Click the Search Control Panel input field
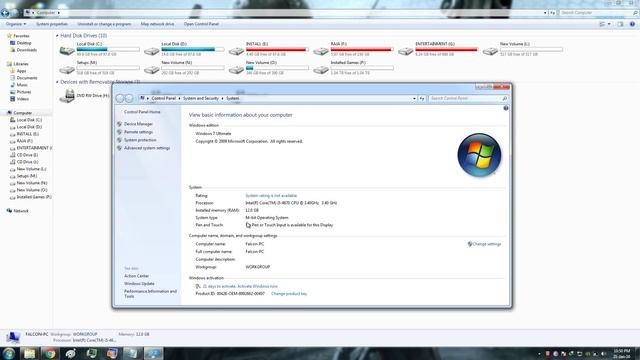640x360 pixels. pyautogui.click(x=464, y=98)
